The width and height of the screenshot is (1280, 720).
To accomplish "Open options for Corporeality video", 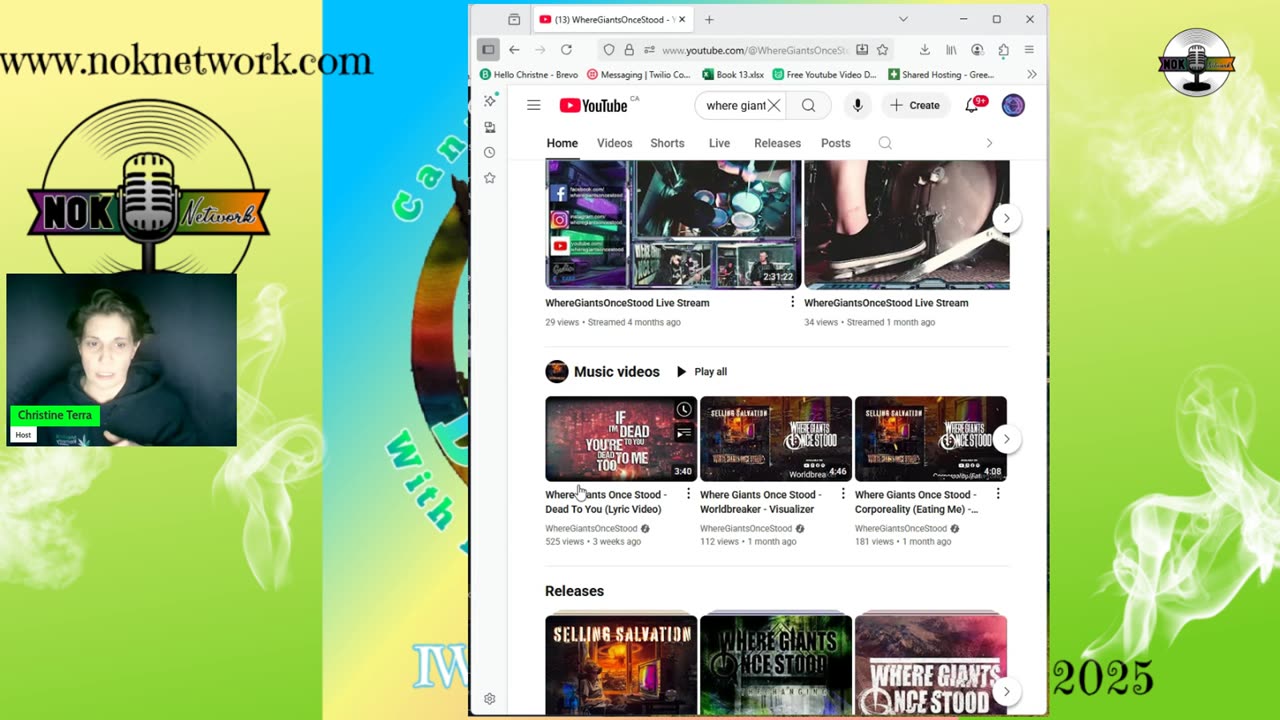I will tap(997, 494).
